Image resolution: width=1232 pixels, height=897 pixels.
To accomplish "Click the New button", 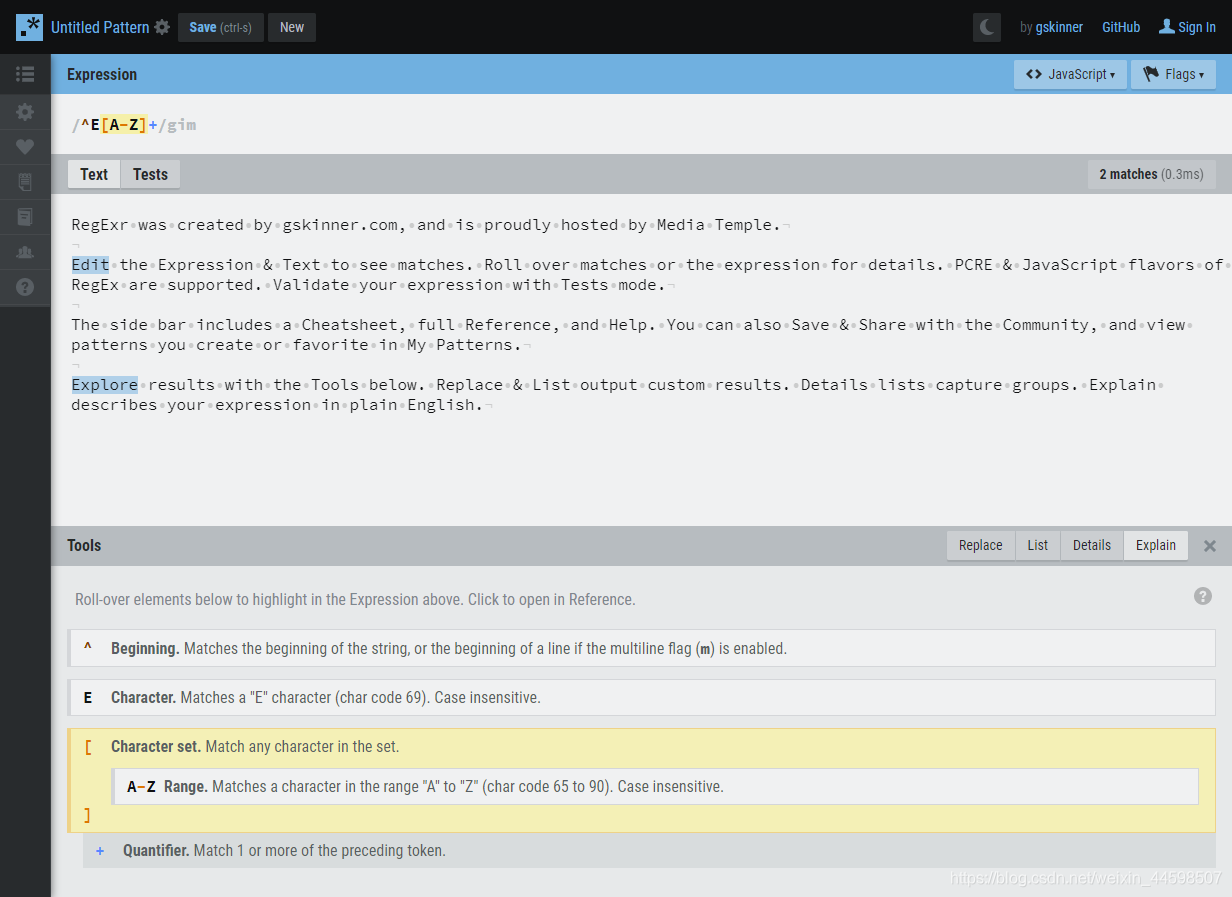I will tap(292, 27).
